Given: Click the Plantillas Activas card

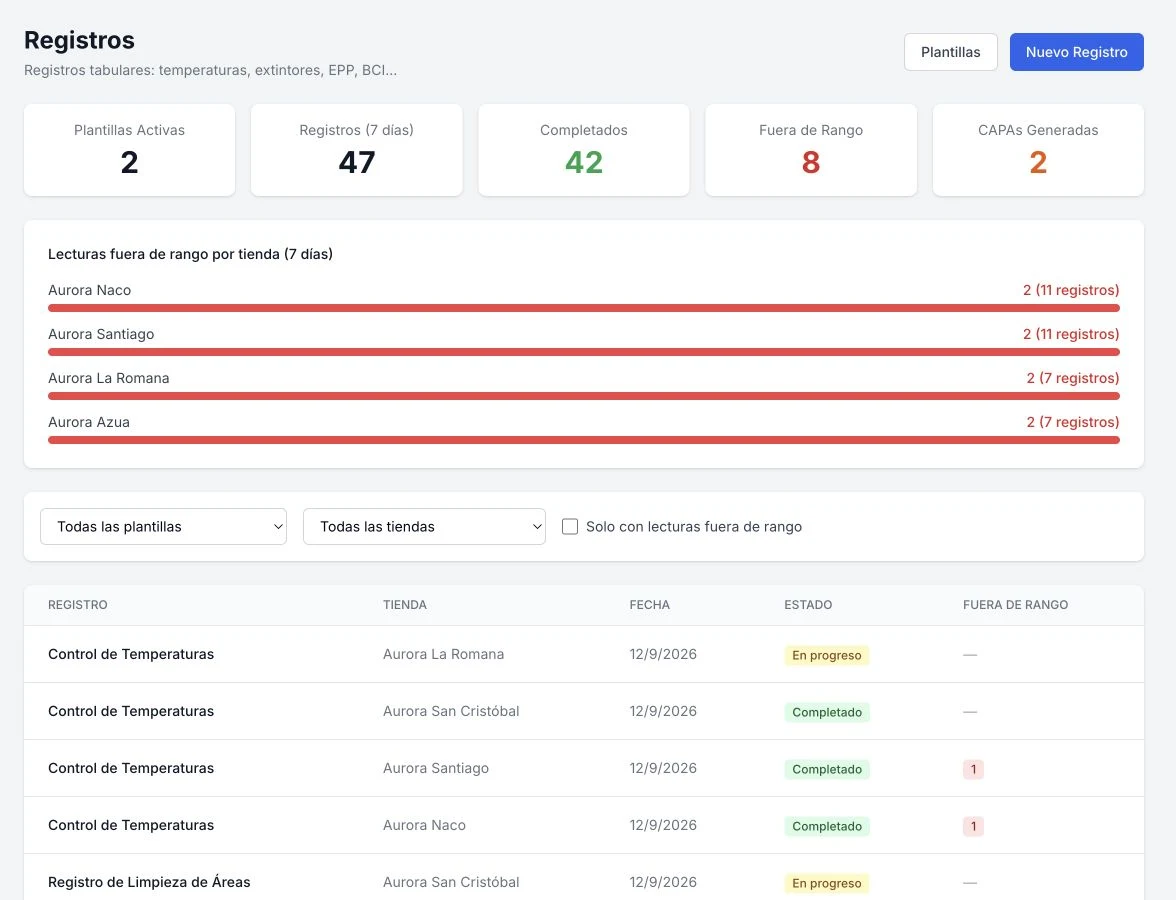Looking at the screenshot, I should click(129, 150).
